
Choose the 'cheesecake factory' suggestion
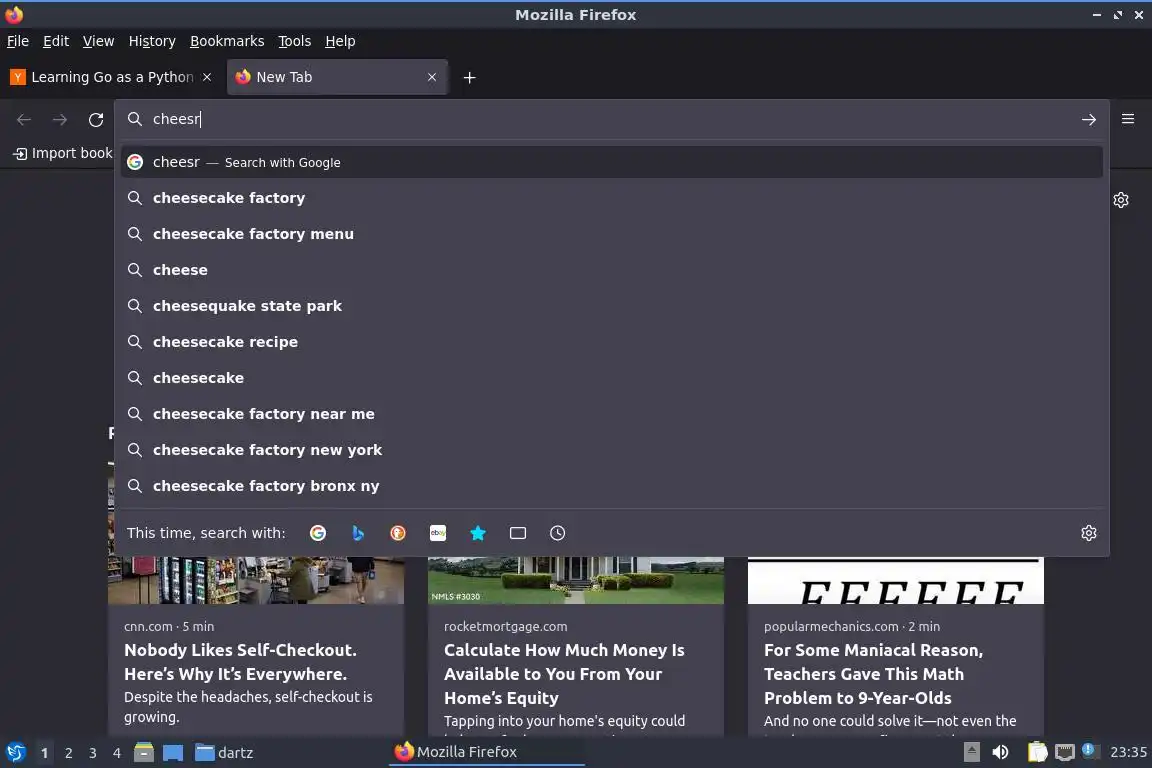(611, 198)
